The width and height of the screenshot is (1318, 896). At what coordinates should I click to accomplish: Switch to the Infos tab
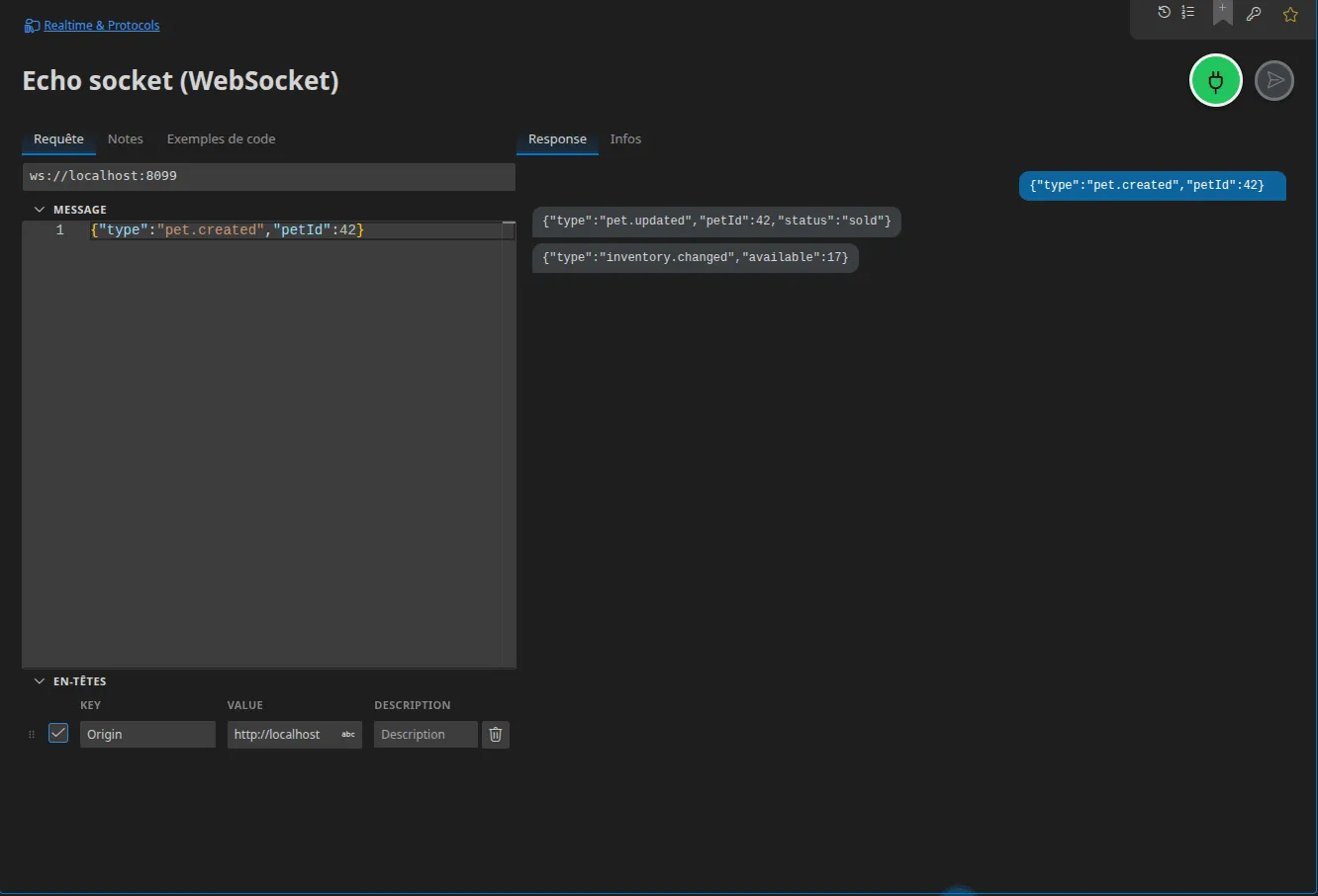tap(625, 139)
